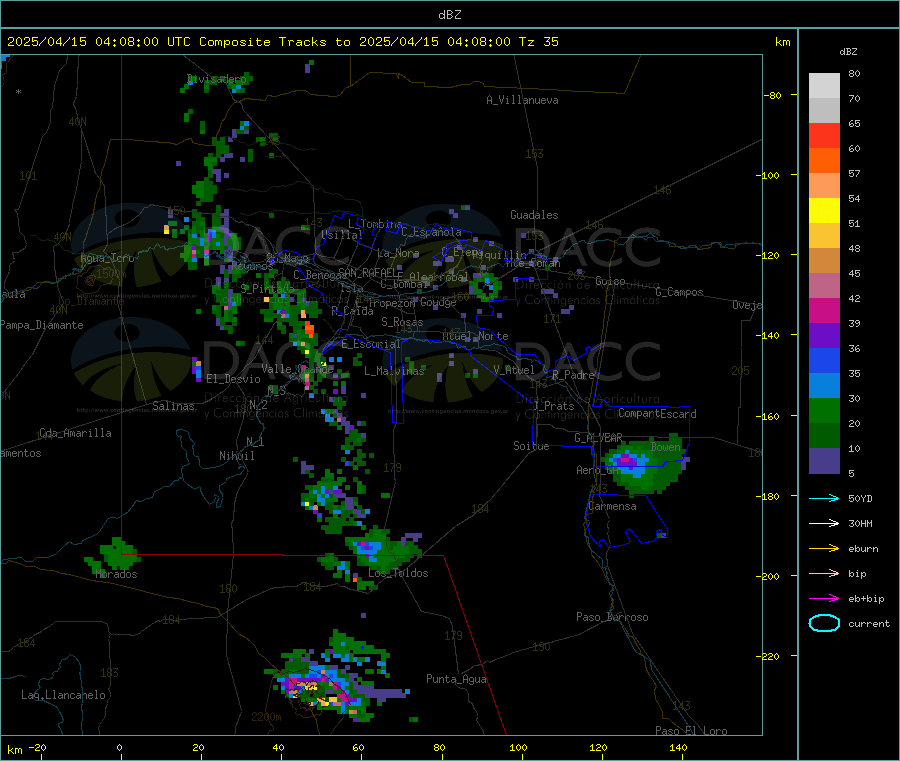Screen dimensions: 900x761
Task: Select the yellow eburn arrow icon
Action: [x=824, y=548]
